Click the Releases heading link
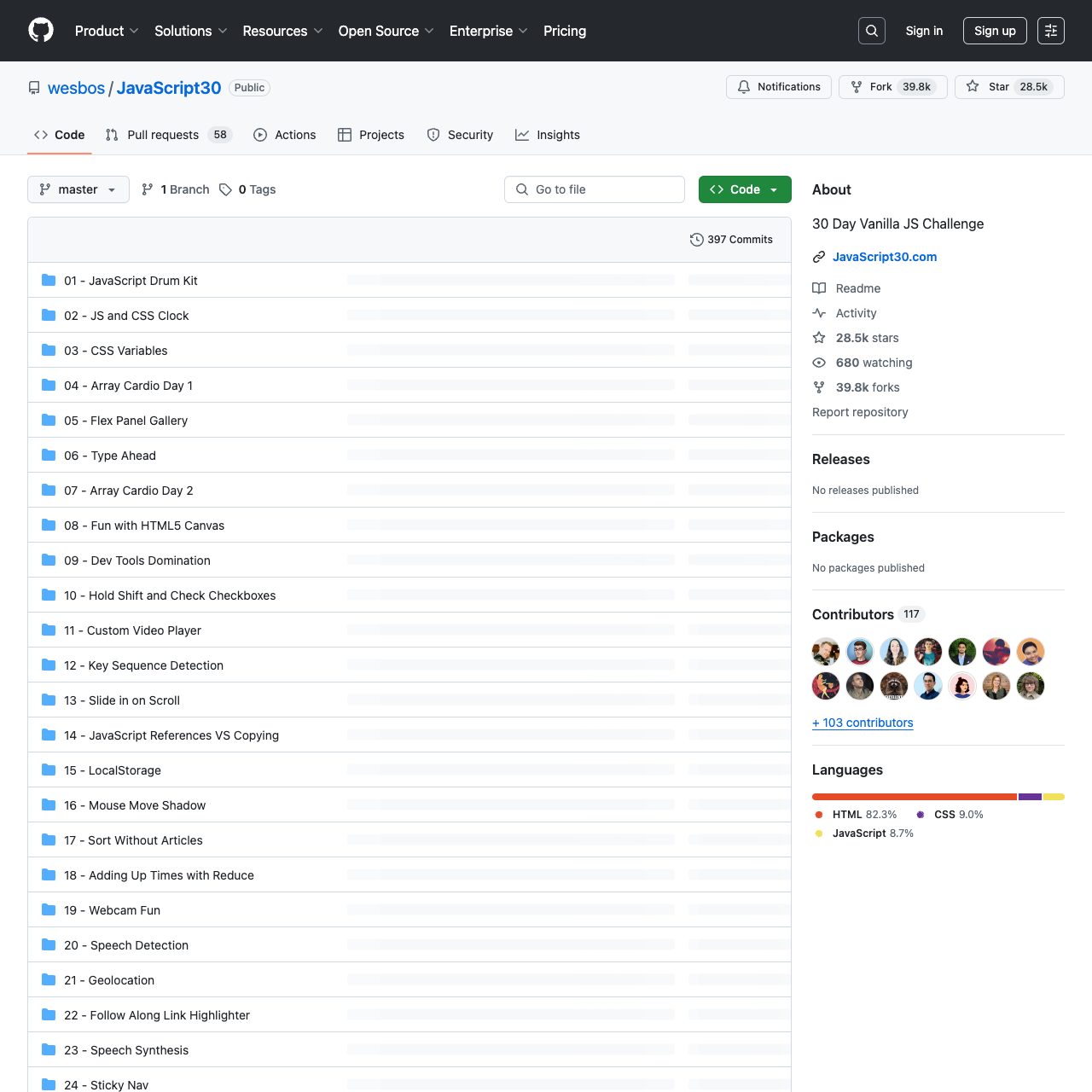Screen dimensions: 1092x1092 [841, 459]
